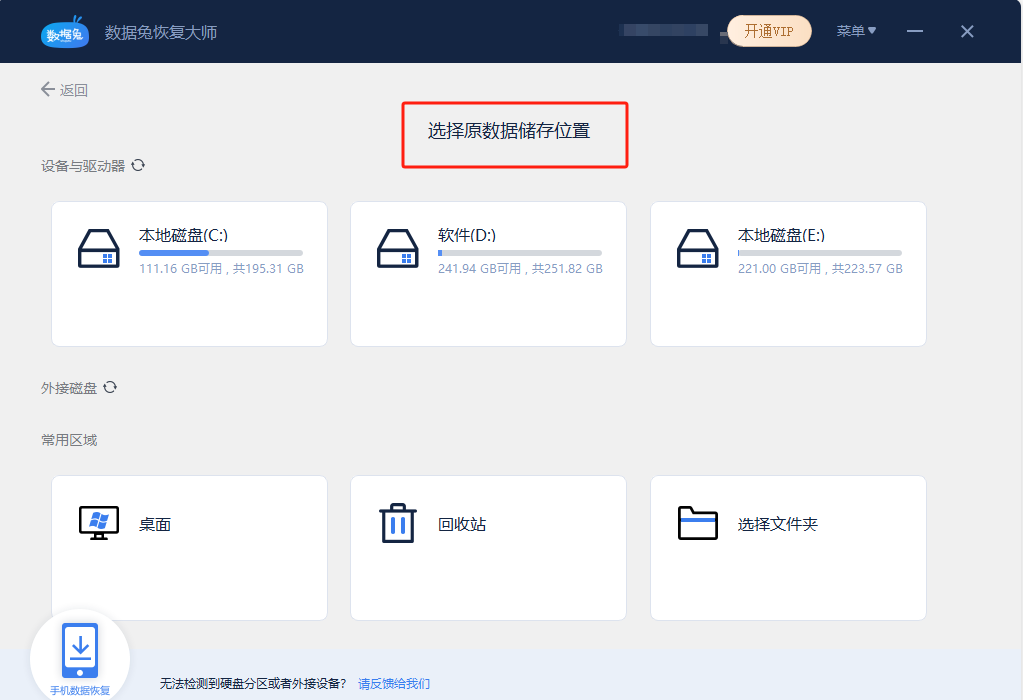Click the 数据兔 app logo
1023x700 pixels.
65,31
